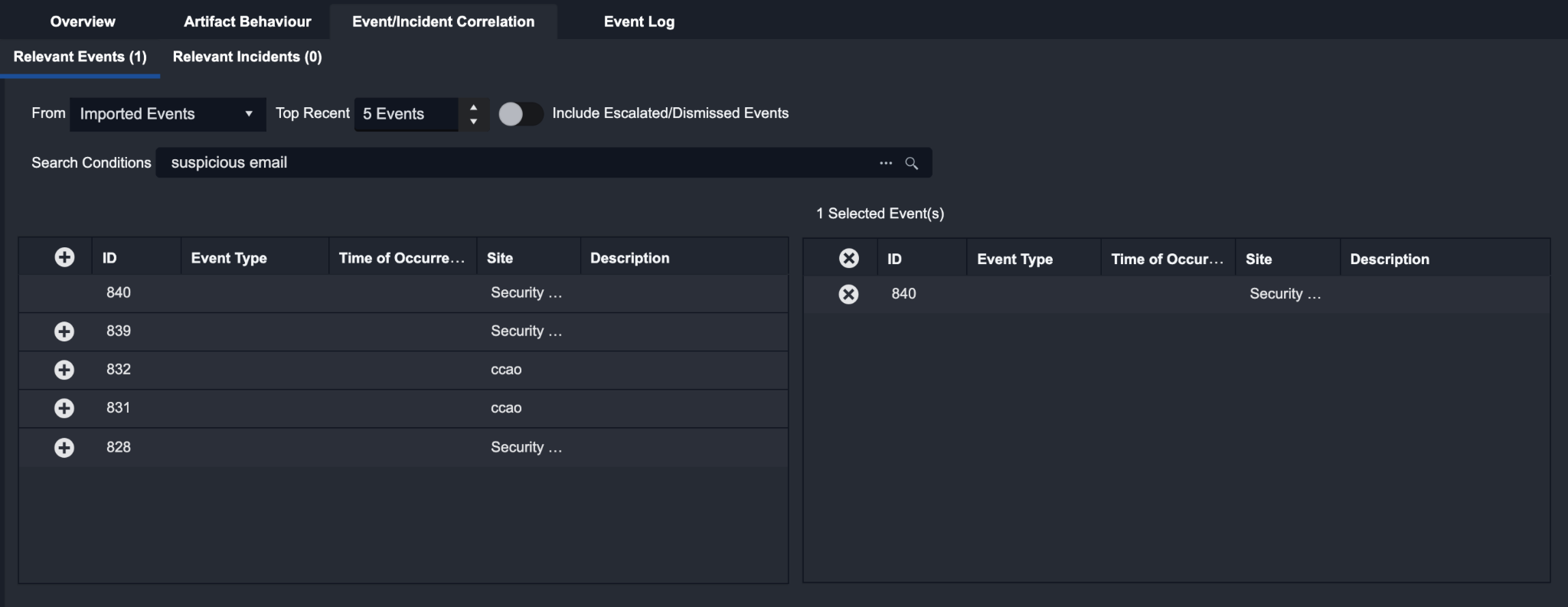Screen dimensions: 1568x607
Task: Increase Top Recent events count
Action: 473,107
